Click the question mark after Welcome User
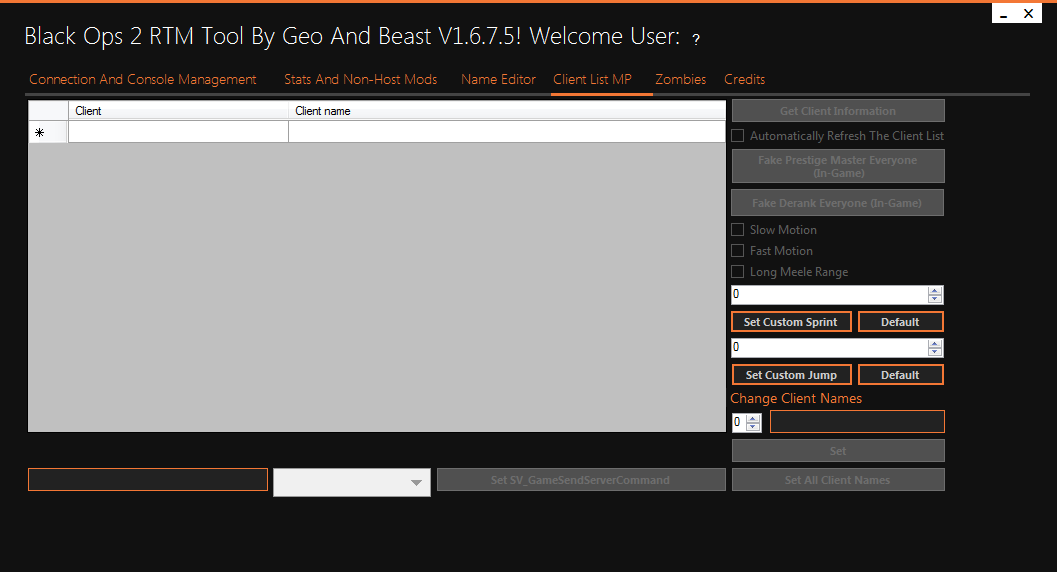The height and width of the screenshot is (572, 1057). (696, 39)
